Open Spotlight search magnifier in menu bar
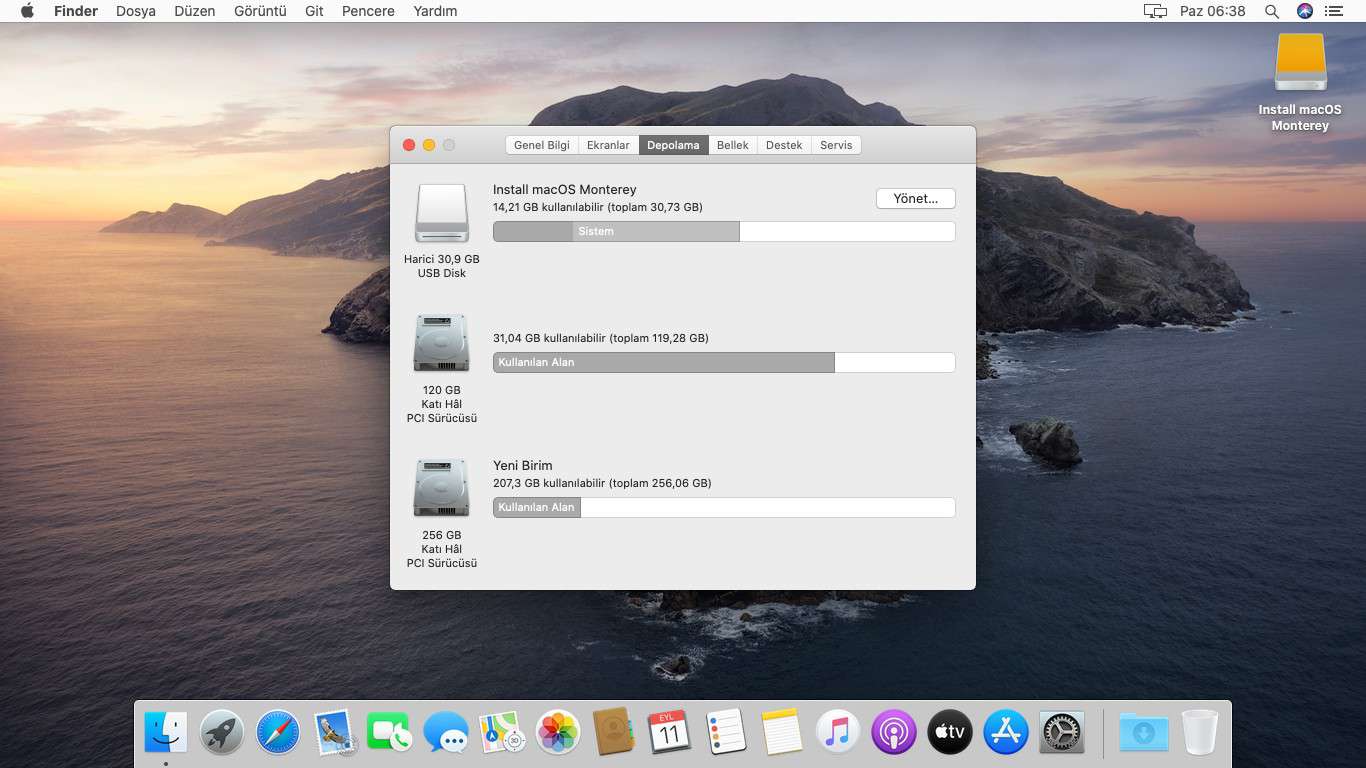The image size is (1366, 768). click(x=1272, y=11)
